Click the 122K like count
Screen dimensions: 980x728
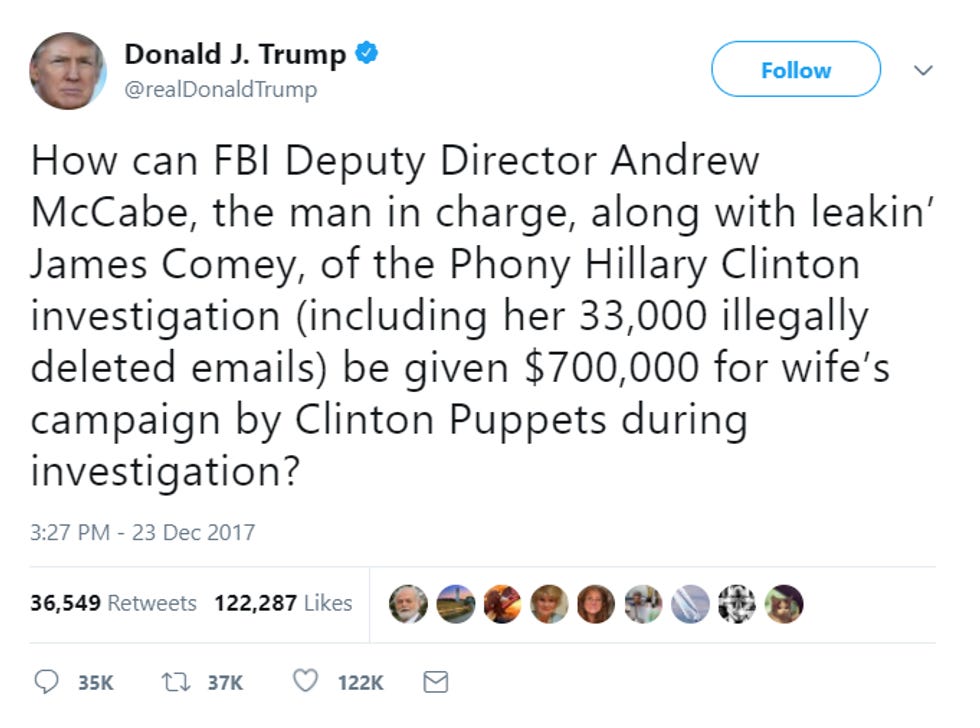[x=361, y=682]
